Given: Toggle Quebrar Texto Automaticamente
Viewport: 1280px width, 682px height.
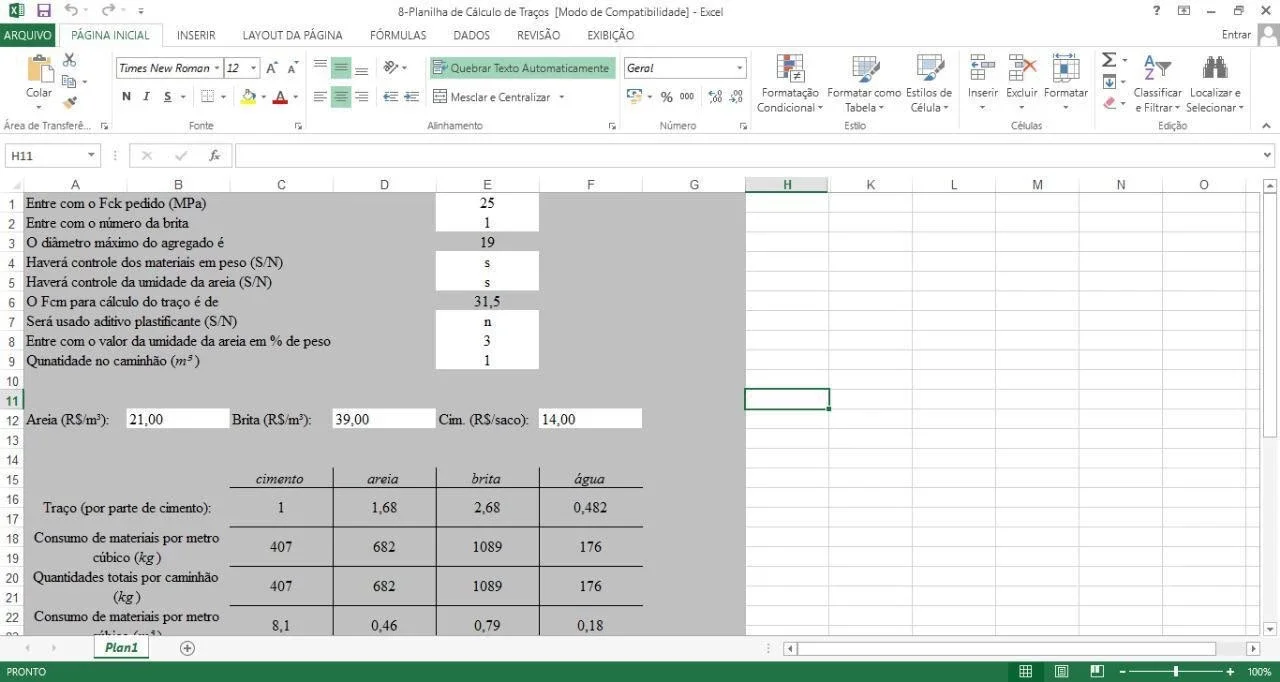Looking at the screenshot, I should [x=521, y=68].
